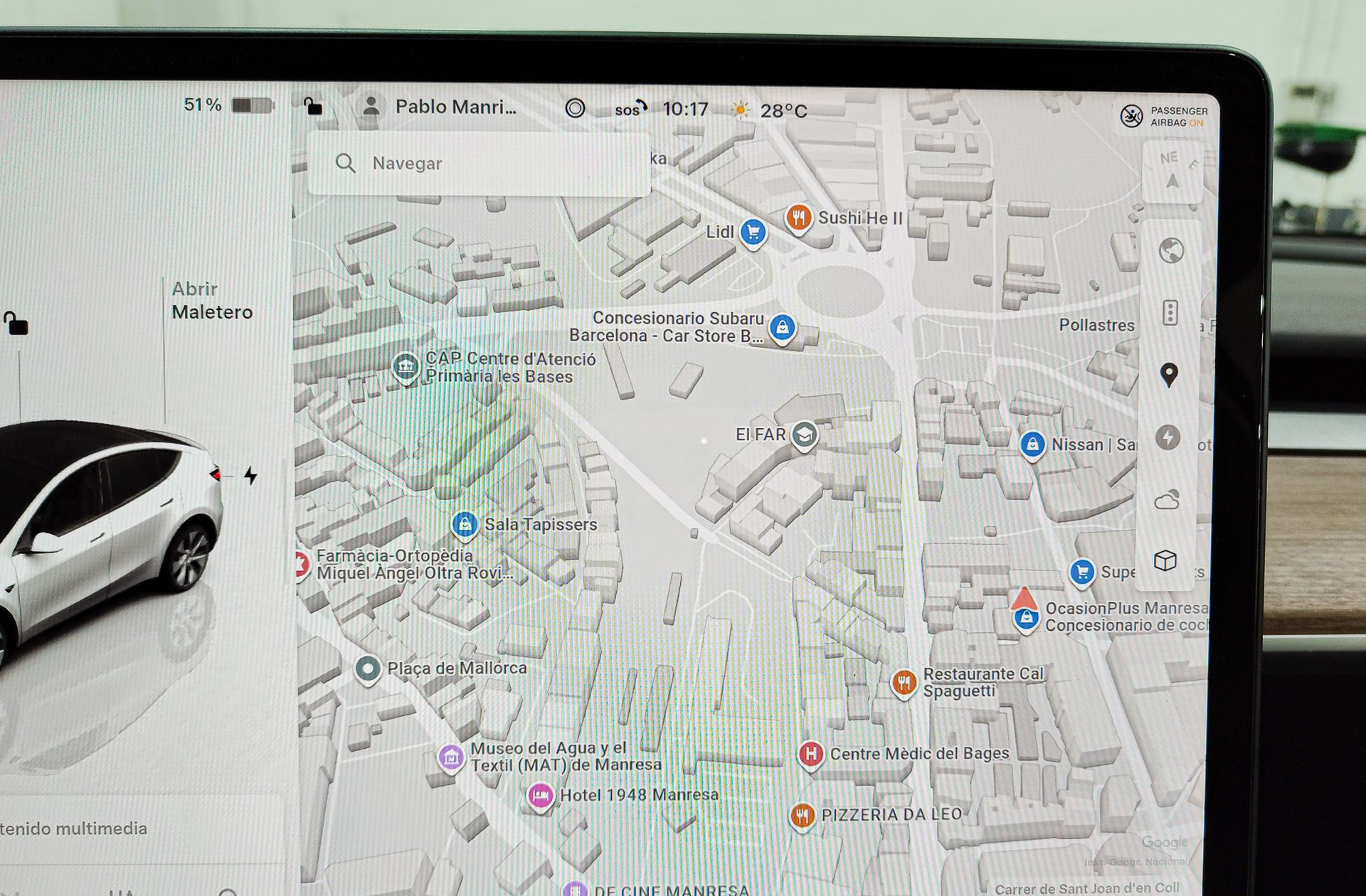Select the Plaça de Mallorca location pin
The image size is (1366, 896).
coord(368,669)
